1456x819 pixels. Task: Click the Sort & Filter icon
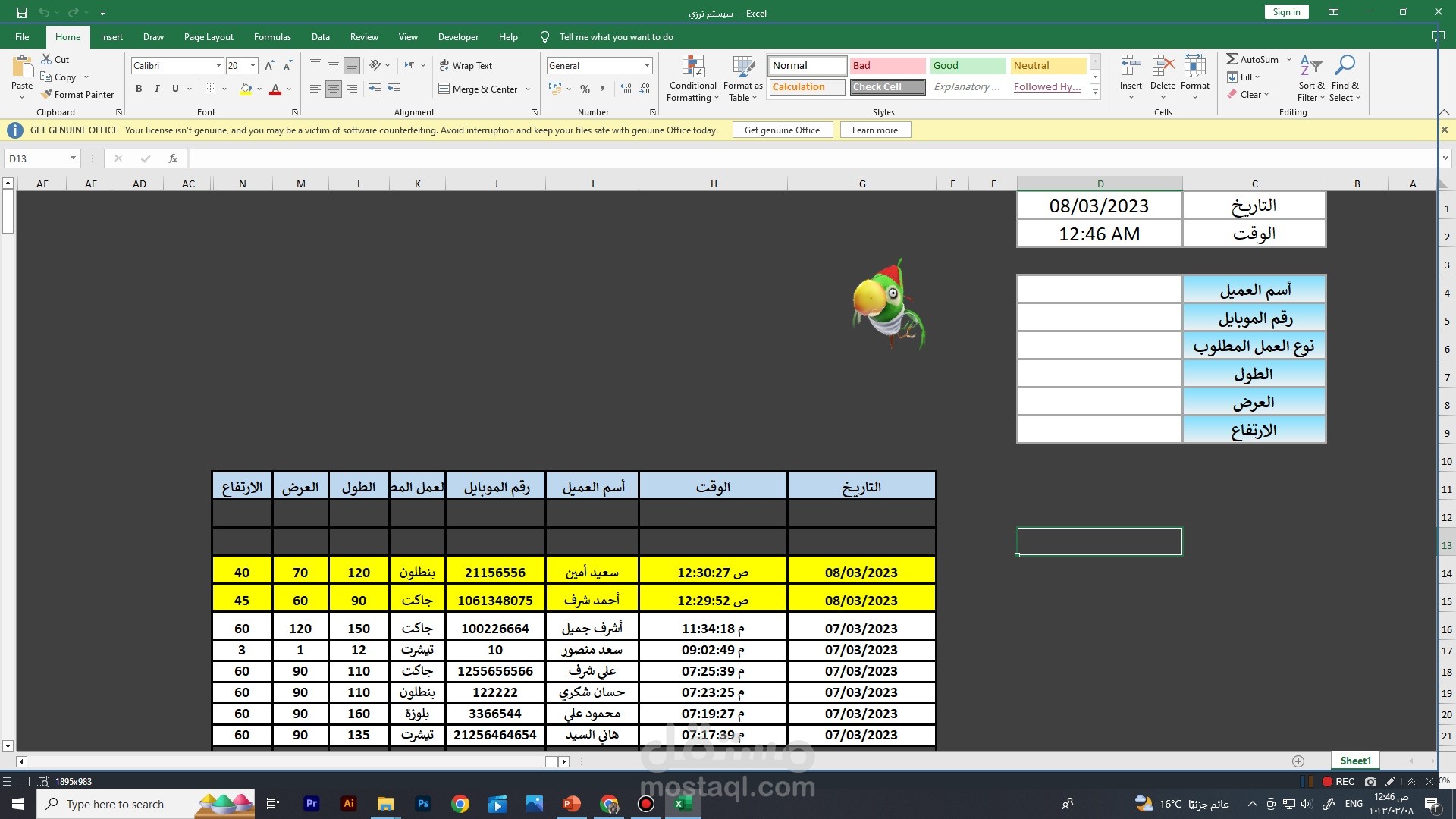[1310, 67]
